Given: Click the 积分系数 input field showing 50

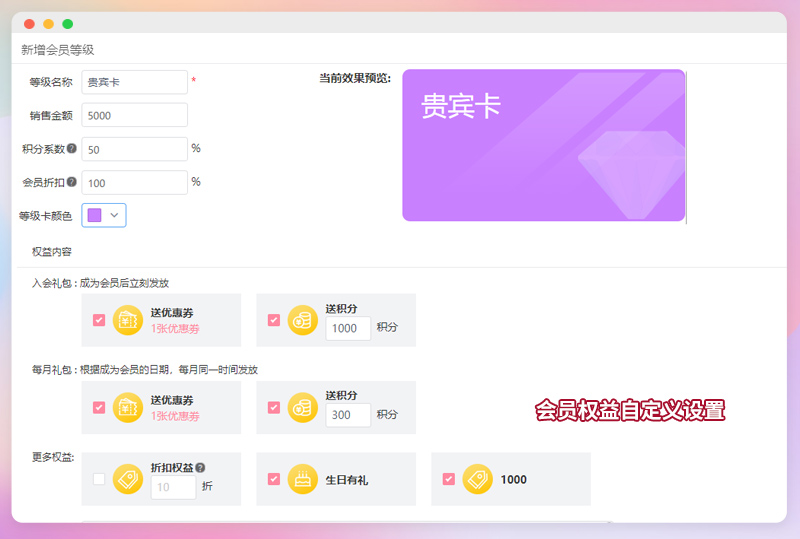Looking at the screenshot, I should pos(135,149).
